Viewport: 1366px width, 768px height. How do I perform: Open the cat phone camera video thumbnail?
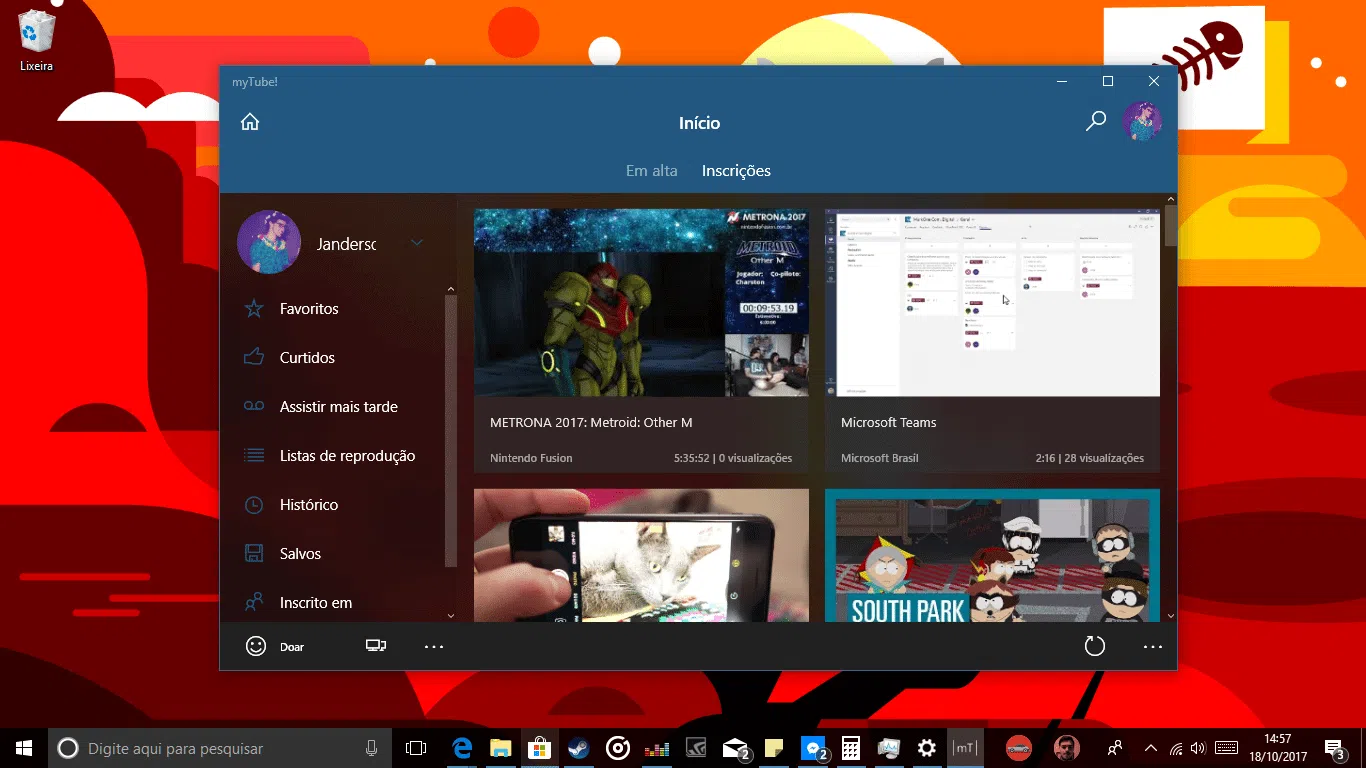click(641, 555)
